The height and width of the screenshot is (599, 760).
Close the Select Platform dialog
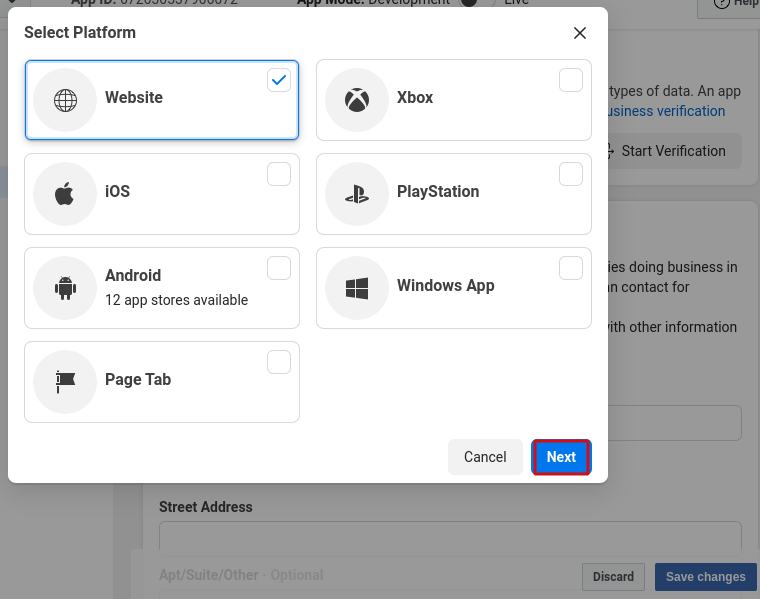[580, 33]
